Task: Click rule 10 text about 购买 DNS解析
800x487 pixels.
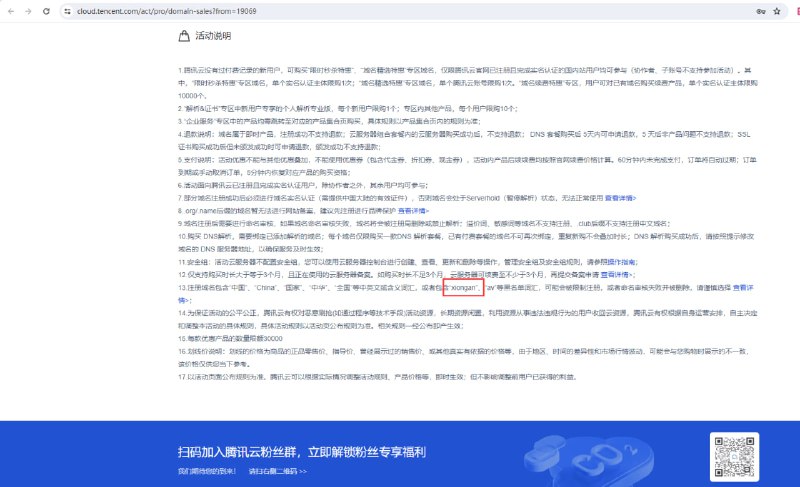Action: tap(466, 243)
